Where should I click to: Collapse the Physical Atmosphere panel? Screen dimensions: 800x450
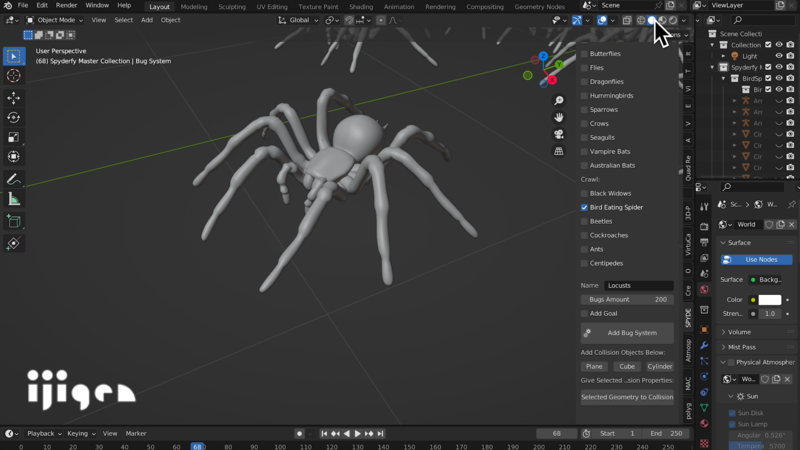point(723,362)
